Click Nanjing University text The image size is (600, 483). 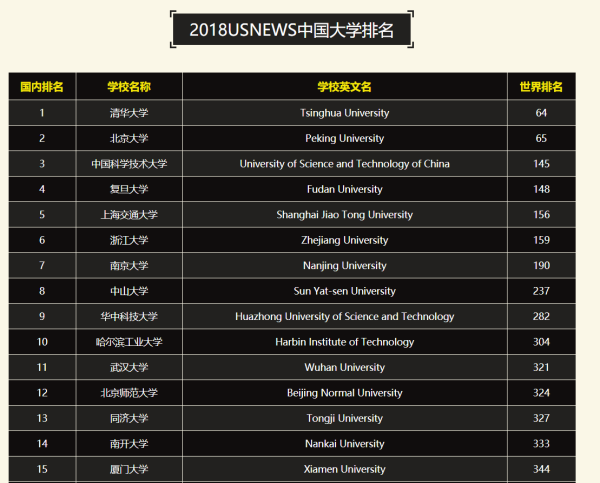tap(344, 266)
